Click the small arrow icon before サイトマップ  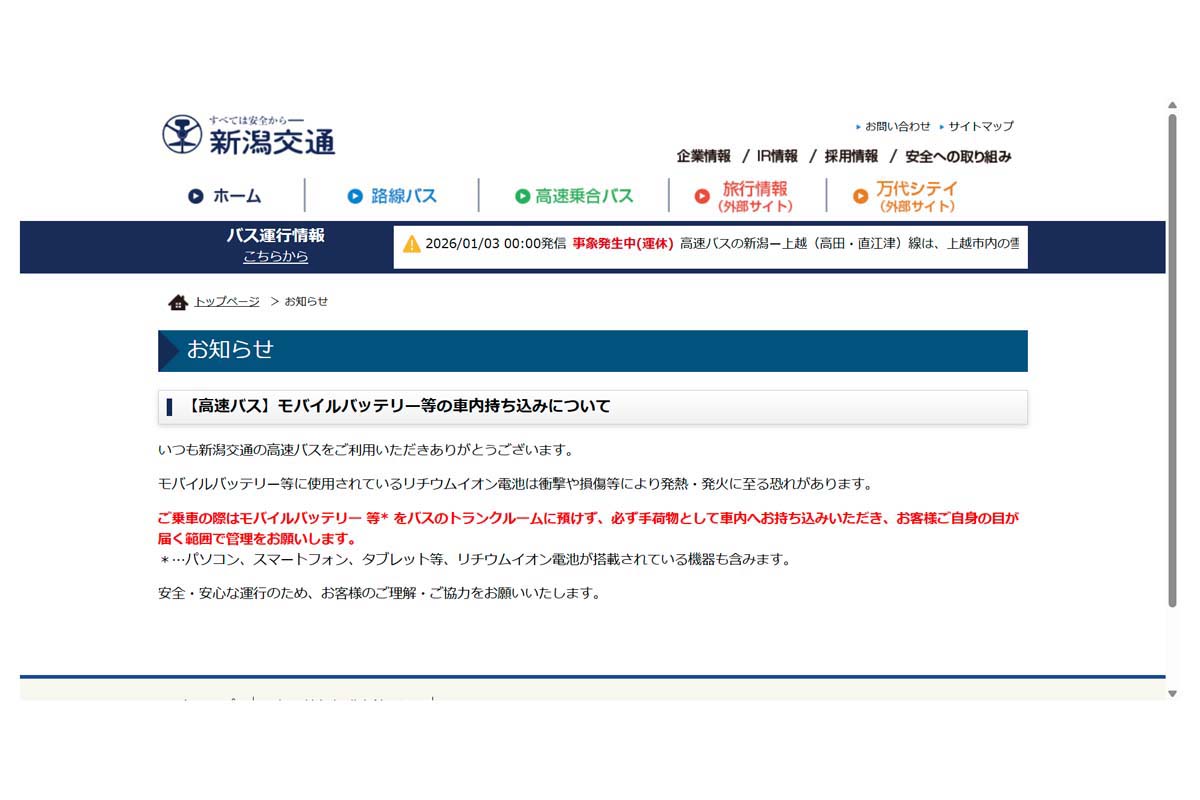point(942,126)
